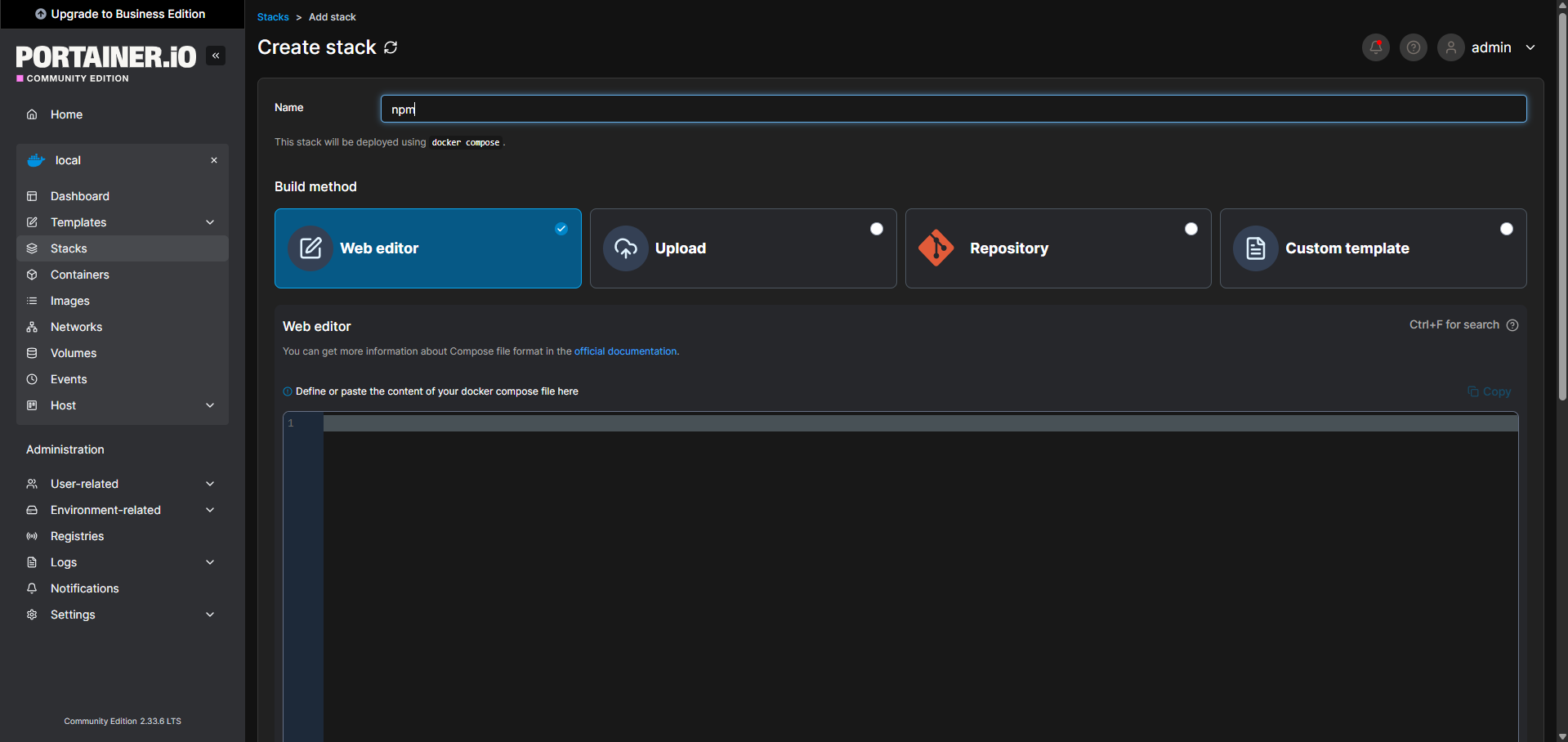Open Volumes in the sidebar
This screenshot has height=742, width=1568.
pyautogui.click(x=123, y=353)
